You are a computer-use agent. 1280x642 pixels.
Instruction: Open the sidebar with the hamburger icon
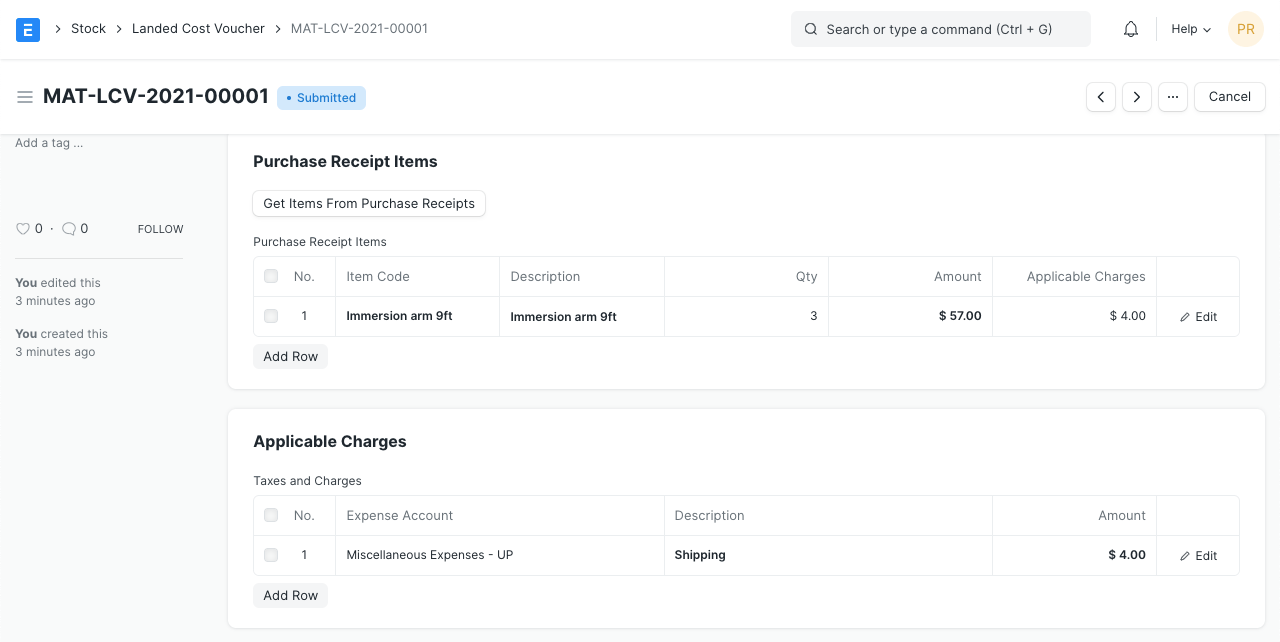[25, 97]
